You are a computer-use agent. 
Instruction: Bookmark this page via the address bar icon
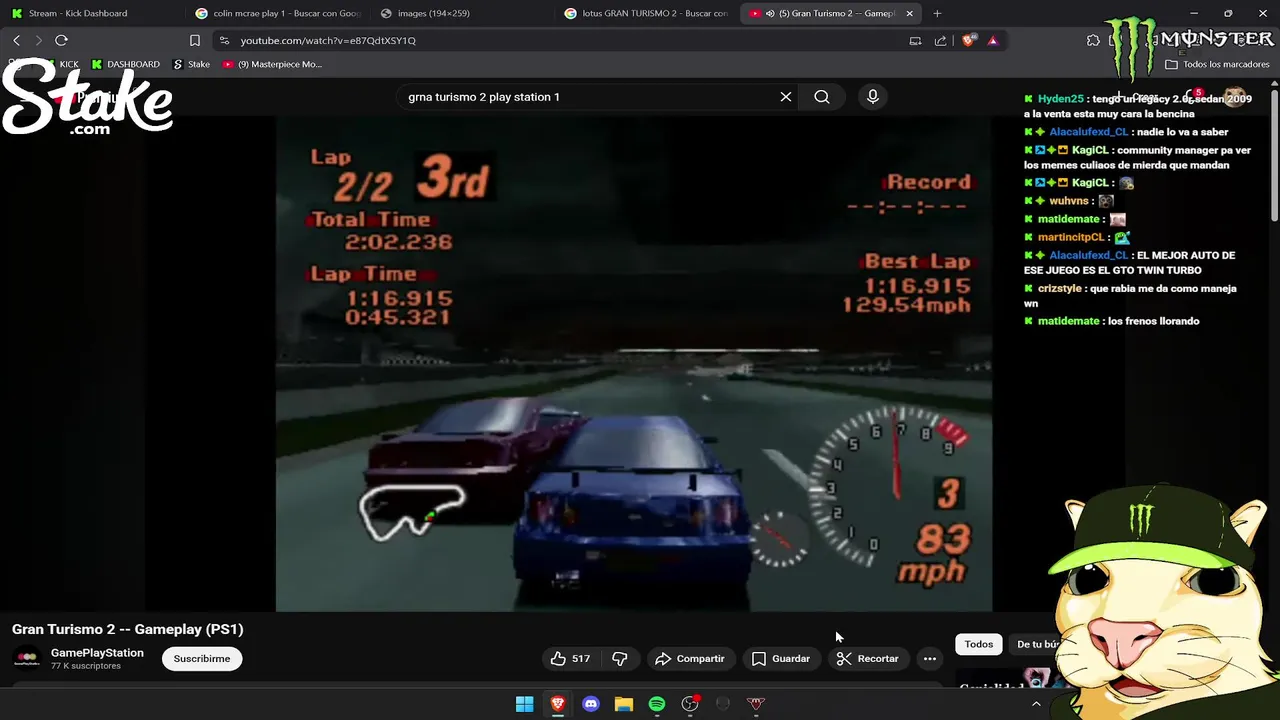(x=195, y=41)
